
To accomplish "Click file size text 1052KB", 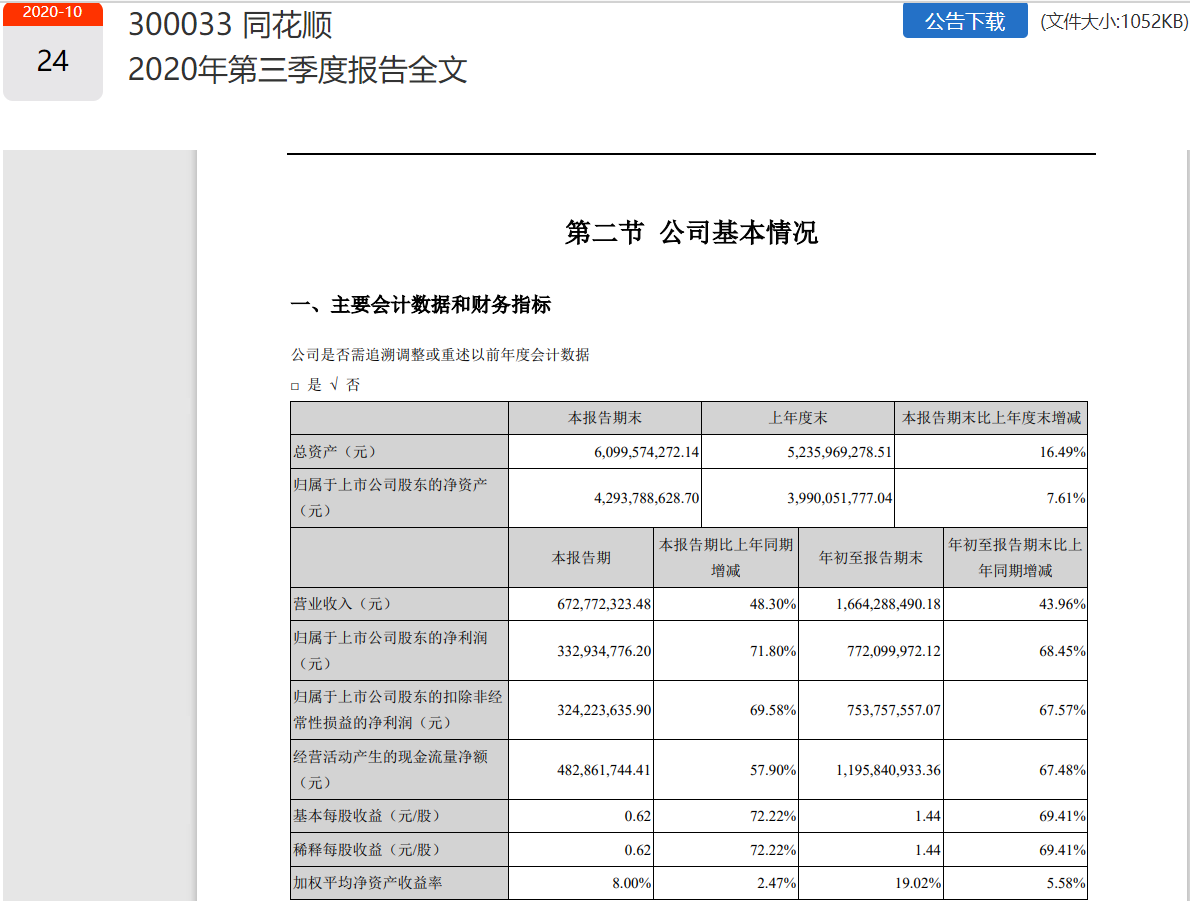I will click(1114, 21).
